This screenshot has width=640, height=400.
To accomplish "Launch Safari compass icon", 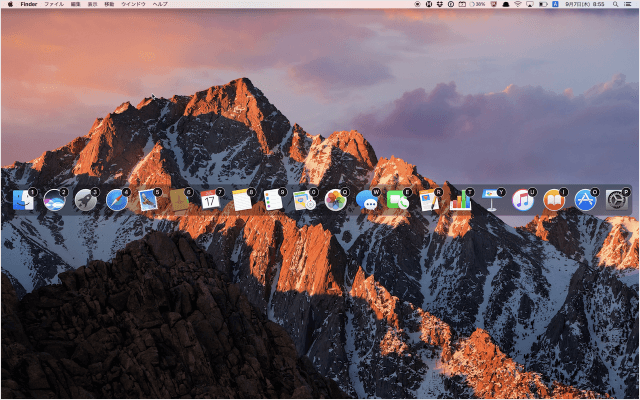I will [x=116, y=200].
